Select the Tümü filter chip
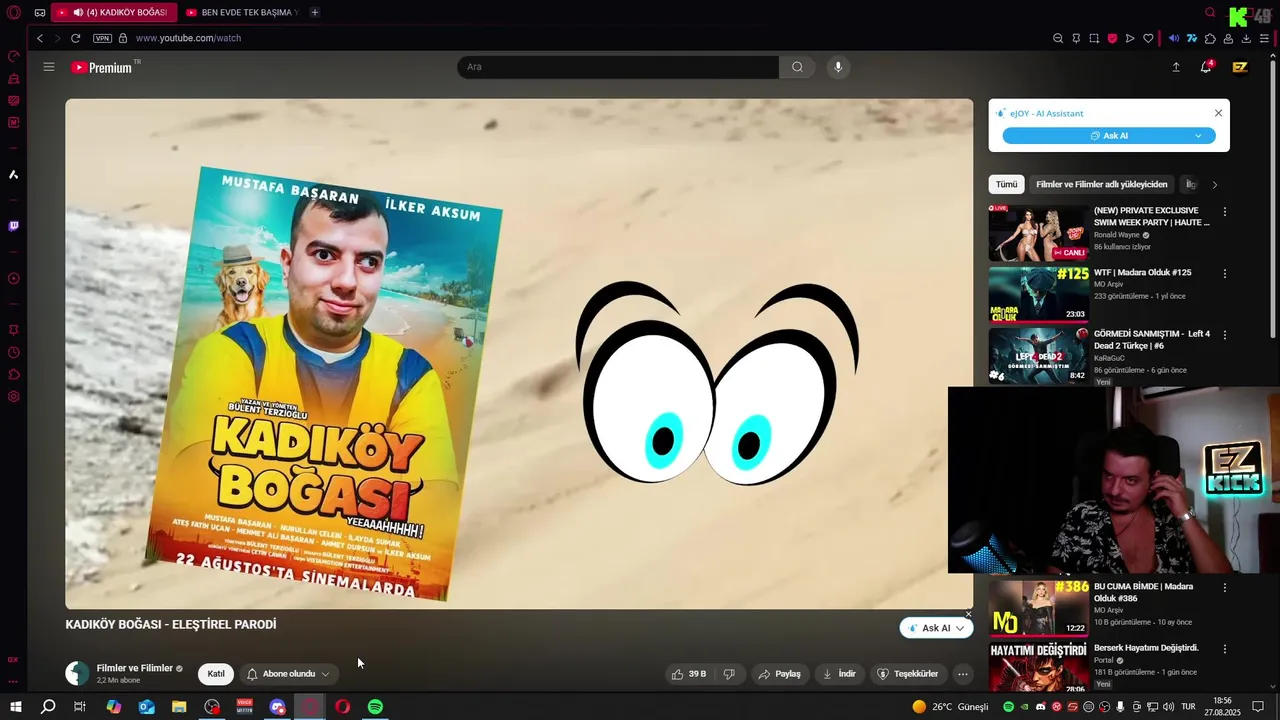The width and height of the screenshot is (1280, 720). point(1006,184)
